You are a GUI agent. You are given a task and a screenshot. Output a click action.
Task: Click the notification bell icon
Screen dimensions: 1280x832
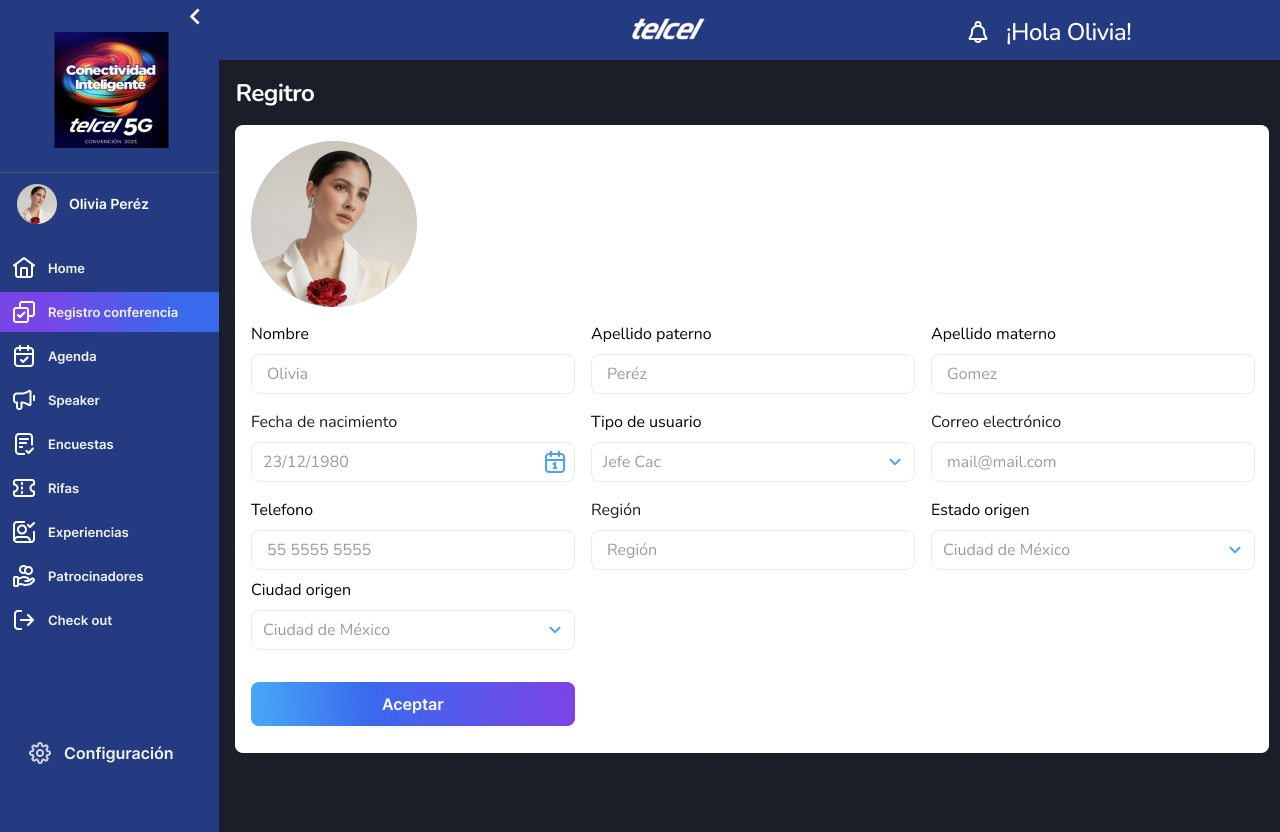[x=978, y=33]
